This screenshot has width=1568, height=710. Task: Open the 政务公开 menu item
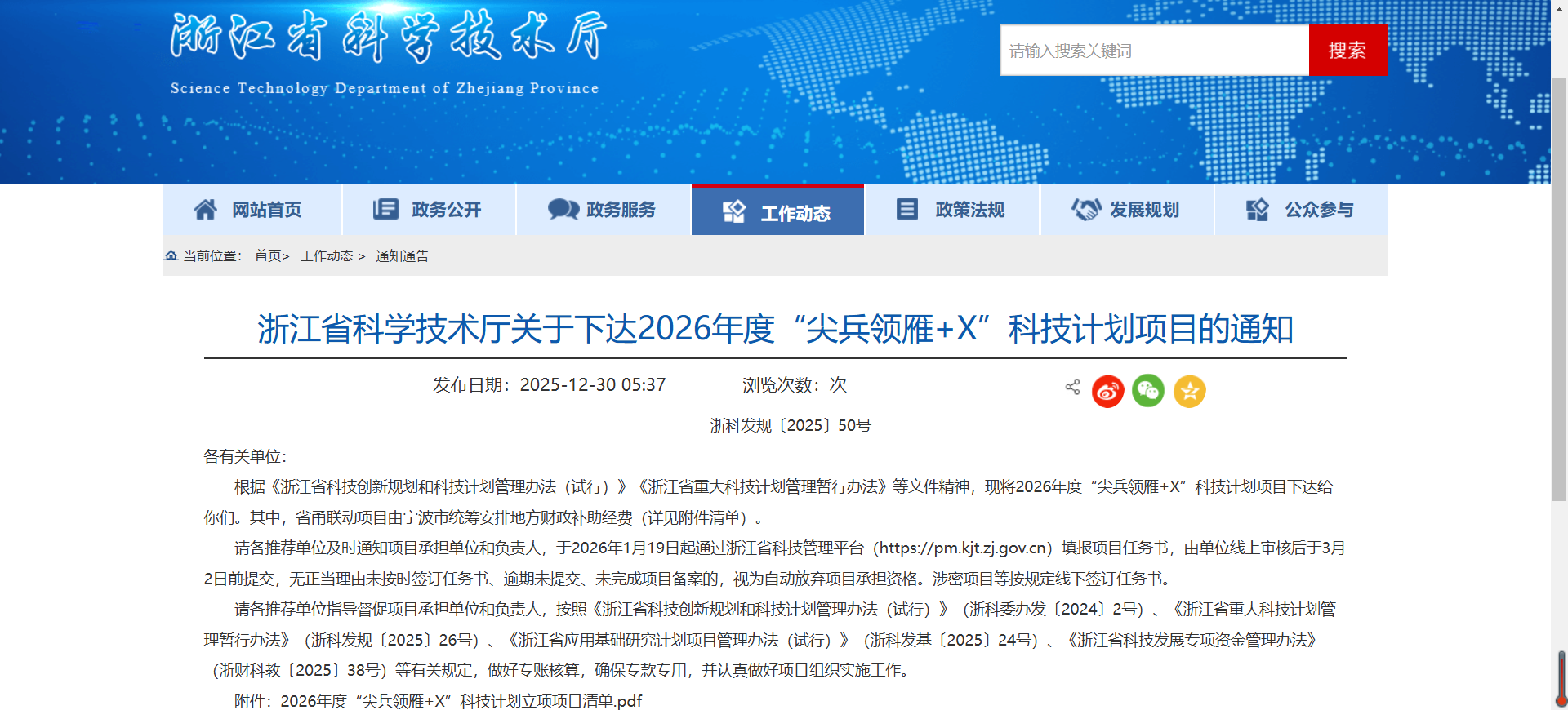click(x=429, y=210)
